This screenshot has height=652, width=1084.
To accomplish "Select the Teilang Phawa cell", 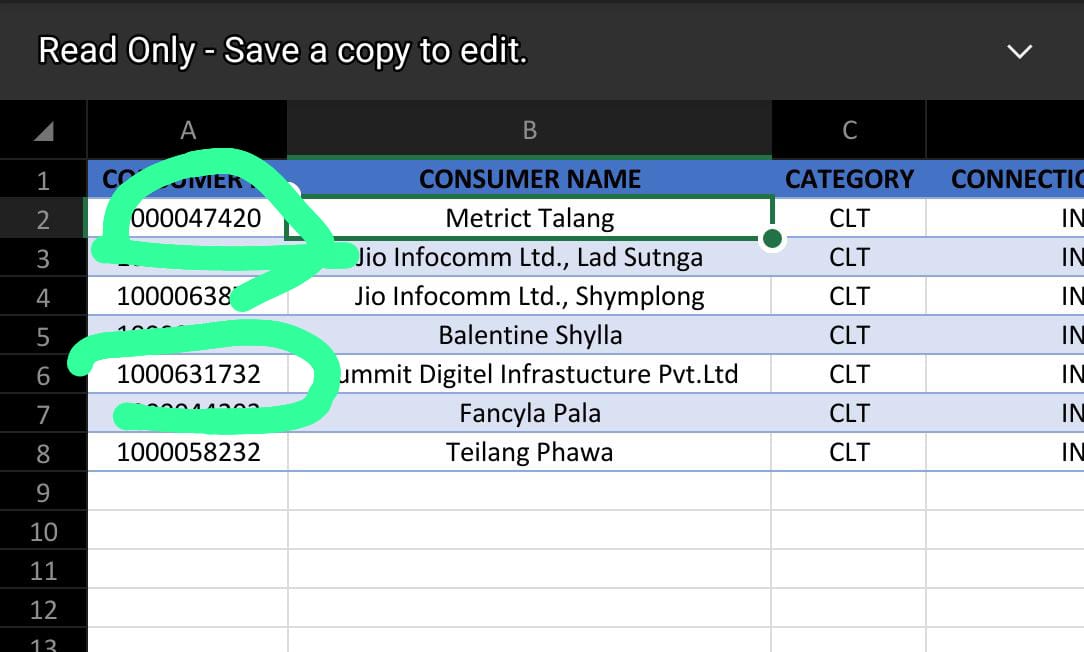I will [x=529, y=452].
